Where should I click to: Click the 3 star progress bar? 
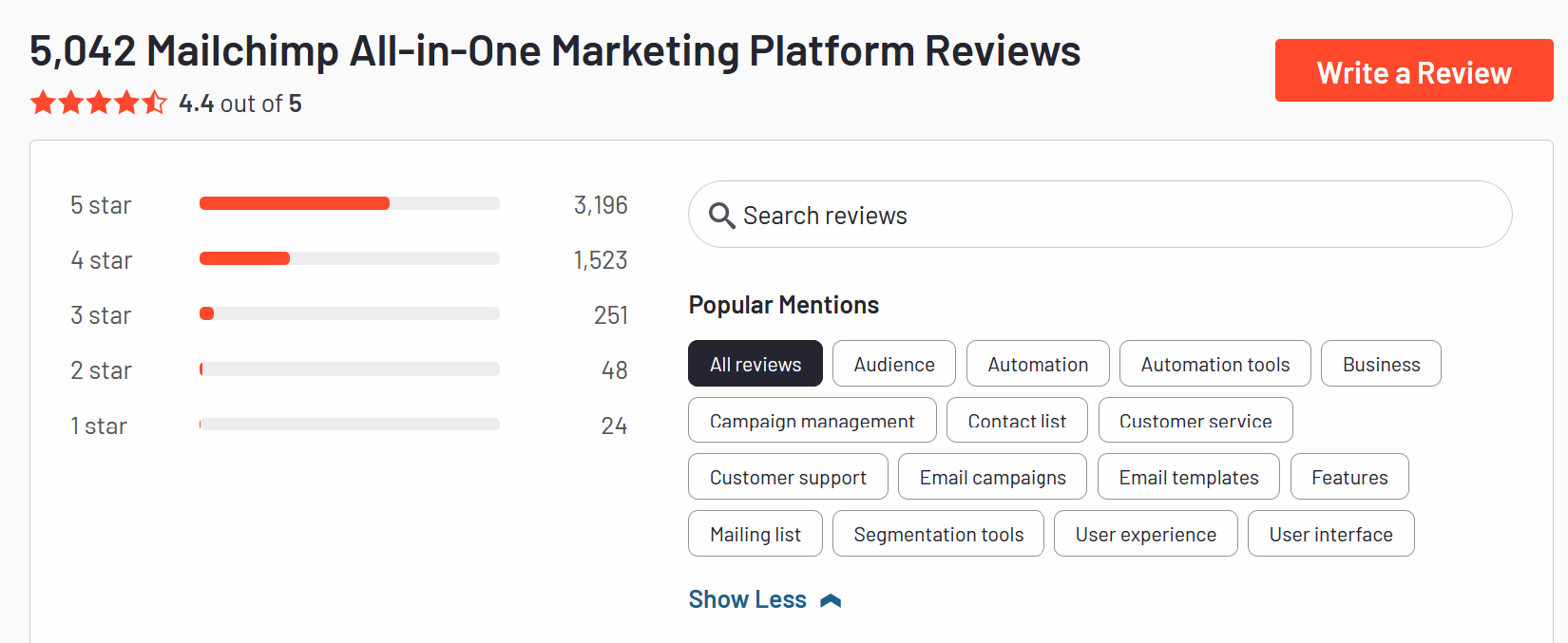[349, 313]
